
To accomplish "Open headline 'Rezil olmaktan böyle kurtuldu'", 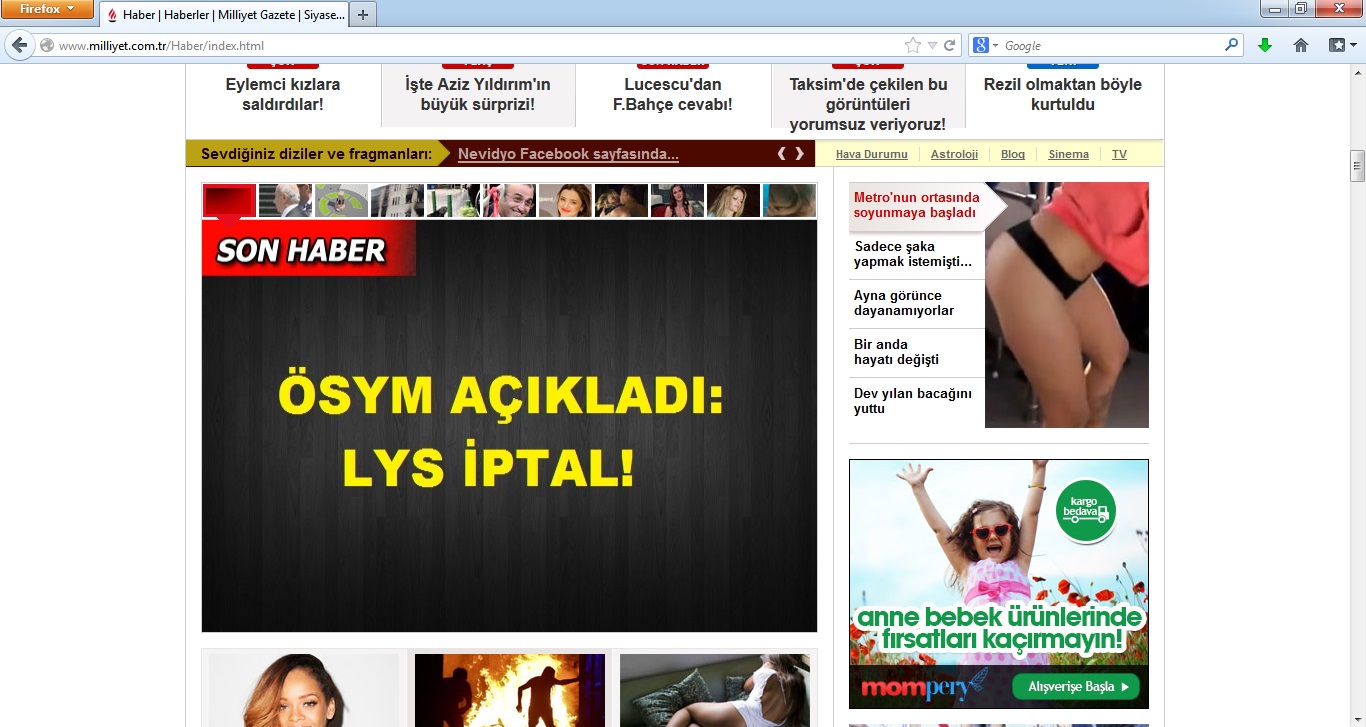I will (x=1063, y=94).
